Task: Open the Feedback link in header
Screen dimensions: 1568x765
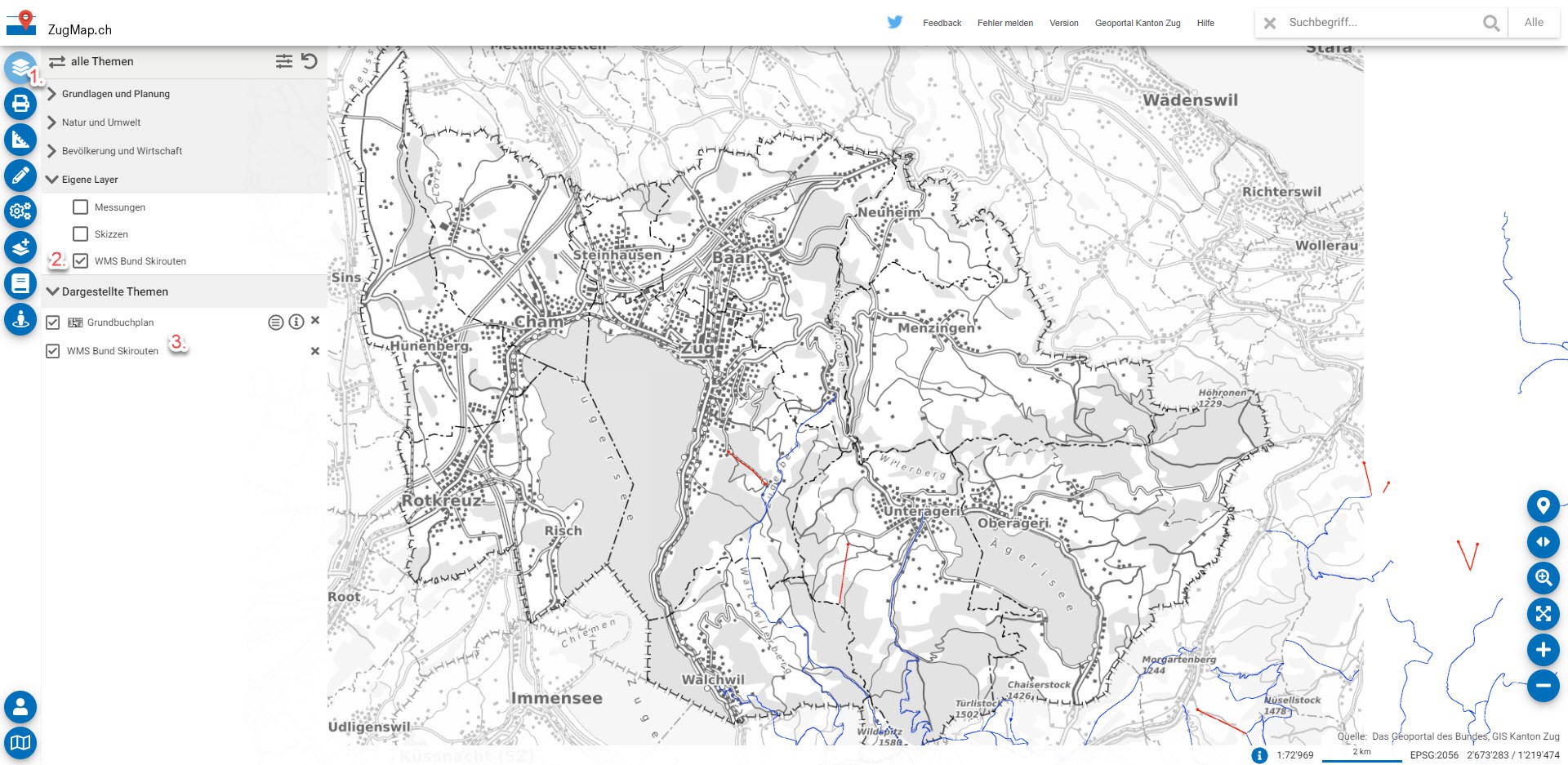Action: [x=942, y=23]
